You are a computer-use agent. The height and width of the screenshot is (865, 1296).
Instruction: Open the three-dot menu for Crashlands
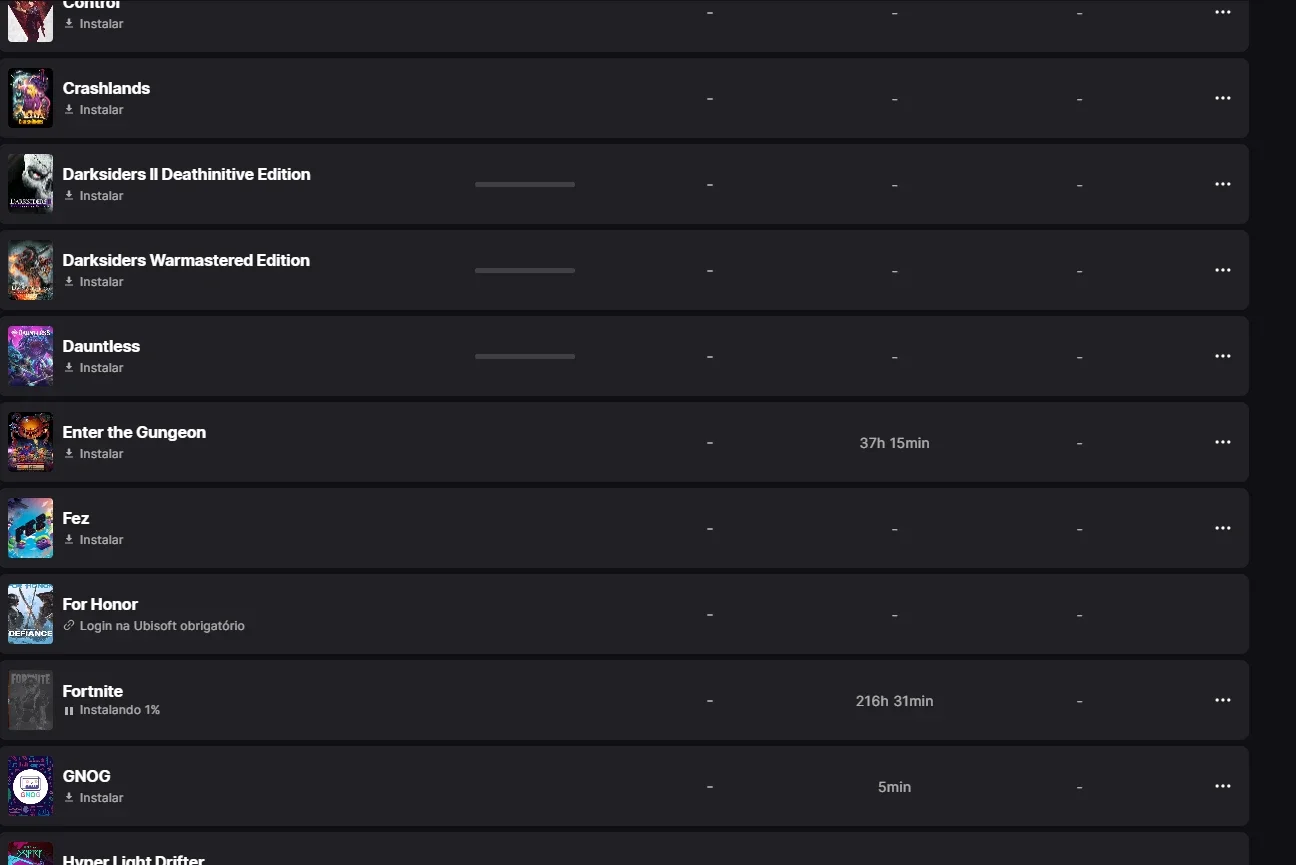[1222, 98]
